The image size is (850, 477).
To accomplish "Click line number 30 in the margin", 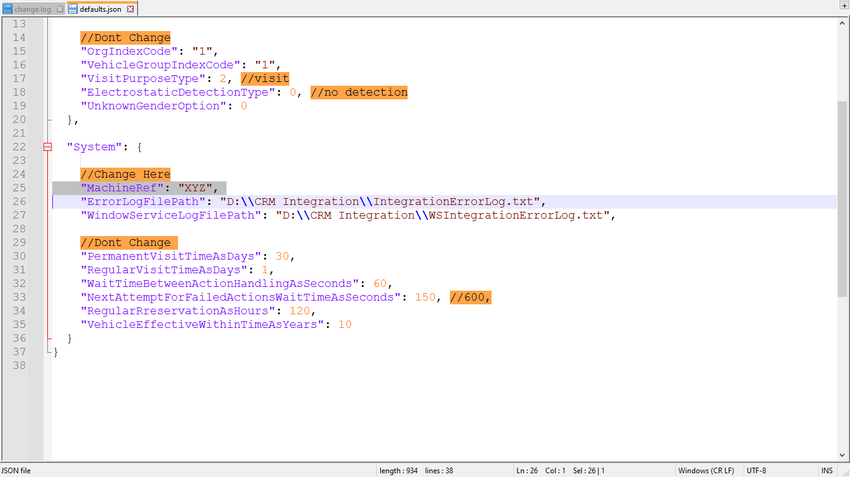I will point(18,256).
